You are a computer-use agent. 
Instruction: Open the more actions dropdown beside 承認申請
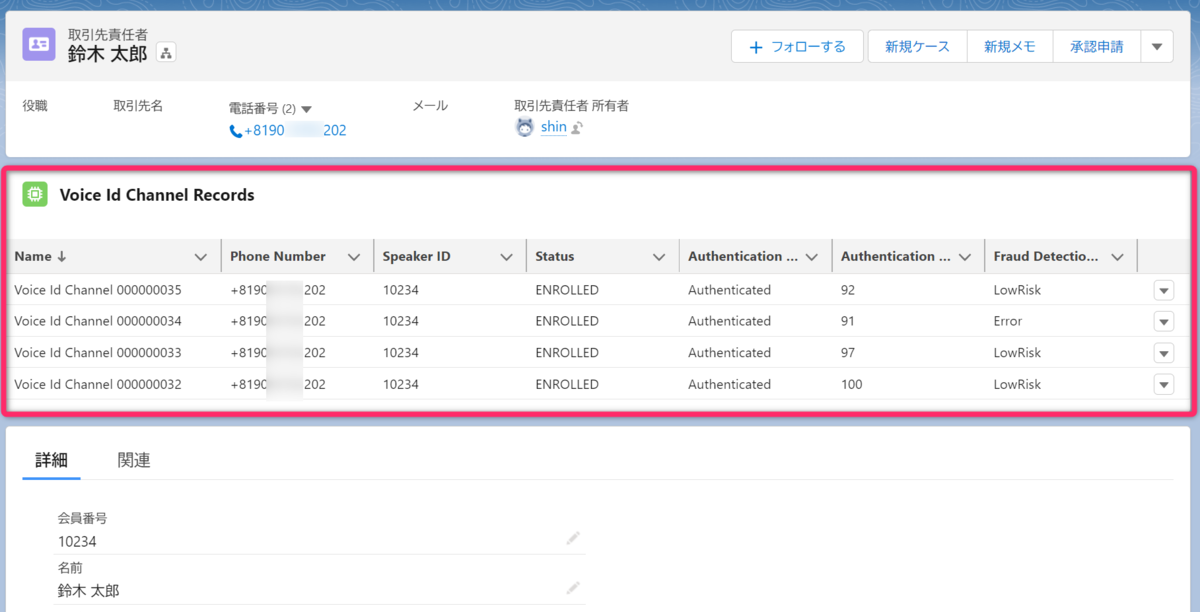click(x=1157, y=46)
